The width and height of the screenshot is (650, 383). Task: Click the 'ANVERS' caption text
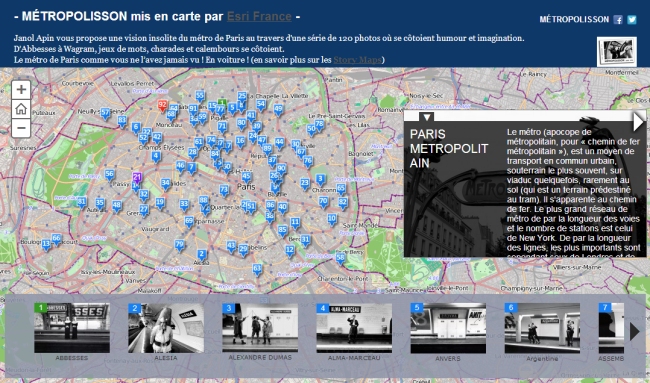pyautogui.click(x=448, y=358)
